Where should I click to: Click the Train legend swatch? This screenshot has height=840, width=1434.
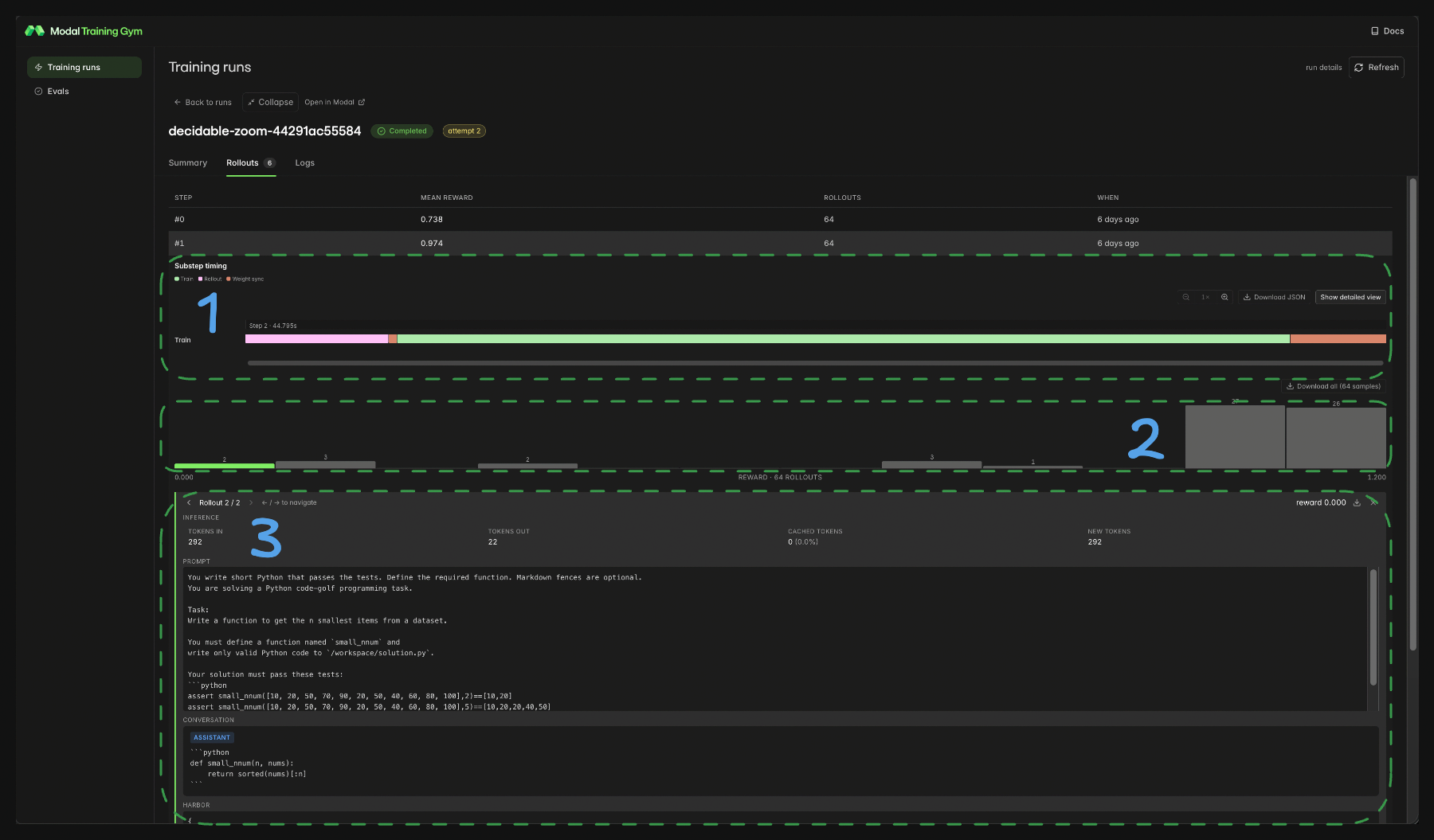click(177, 279)
